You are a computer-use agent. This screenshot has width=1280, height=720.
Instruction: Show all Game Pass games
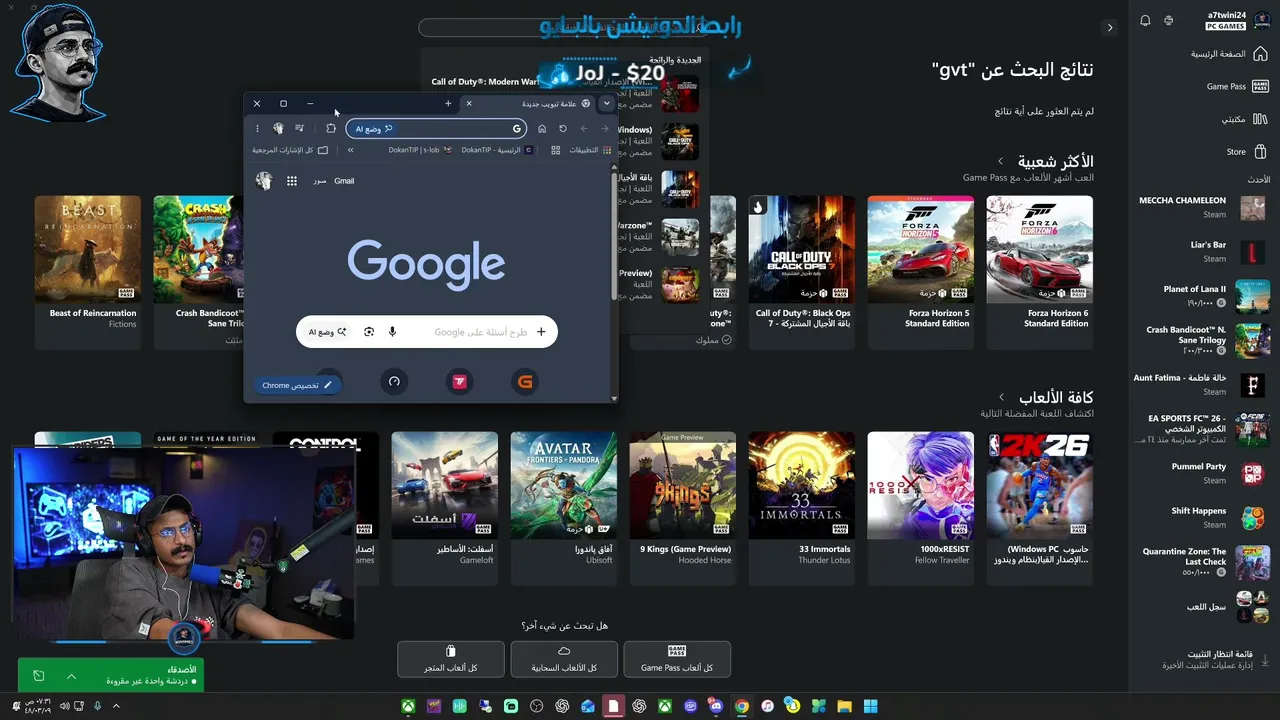click(677, 659)
